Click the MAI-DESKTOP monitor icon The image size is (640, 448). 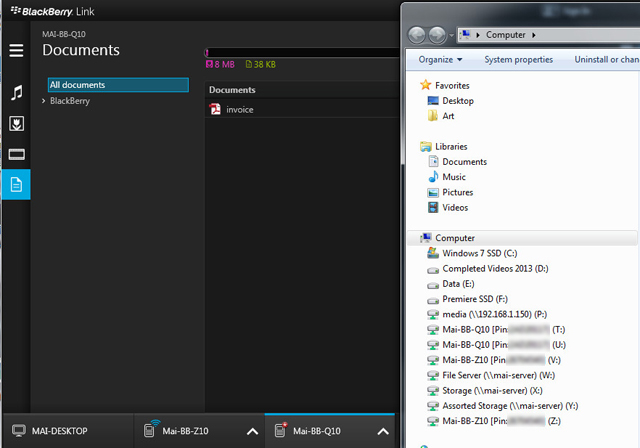19,430
